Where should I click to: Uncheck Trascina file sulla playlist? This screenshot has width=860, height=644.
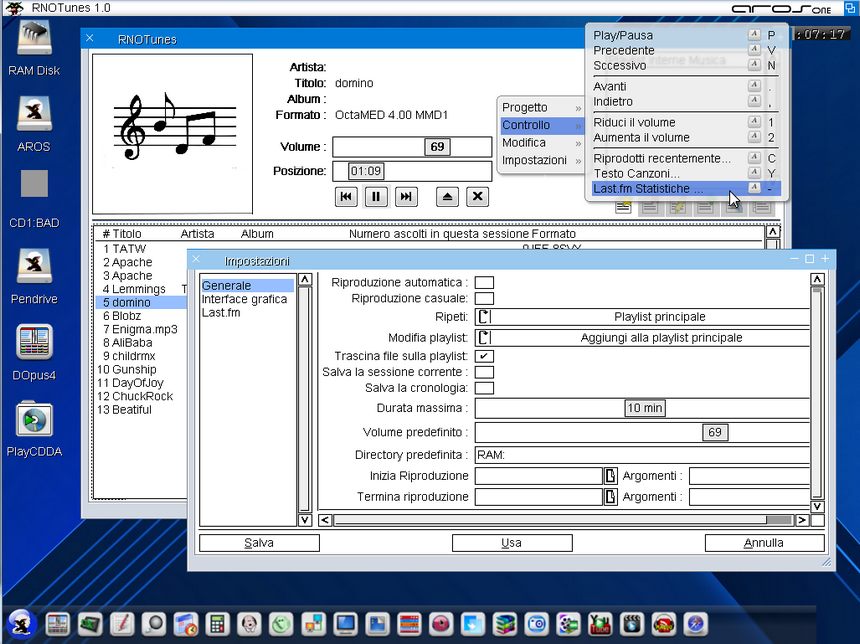click(484, 356)
